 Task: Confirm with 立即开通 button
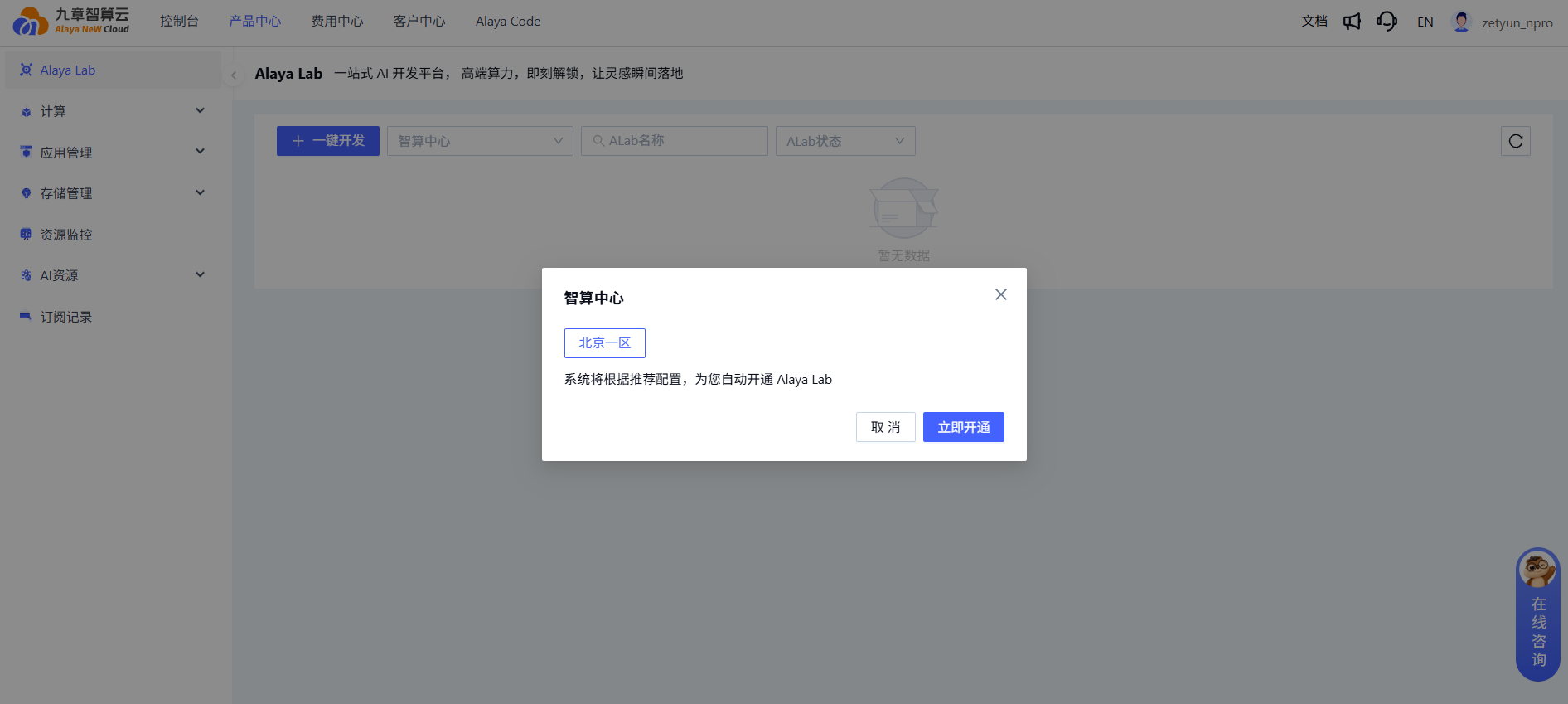(964, 427)
